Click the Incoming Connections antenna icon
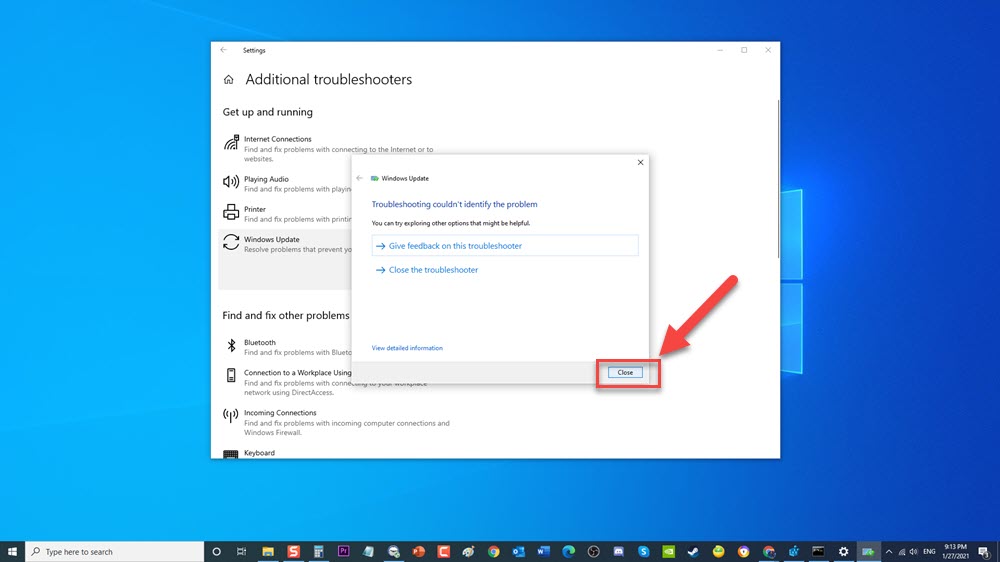This screenshot has height=562, width=1000. 231,416
